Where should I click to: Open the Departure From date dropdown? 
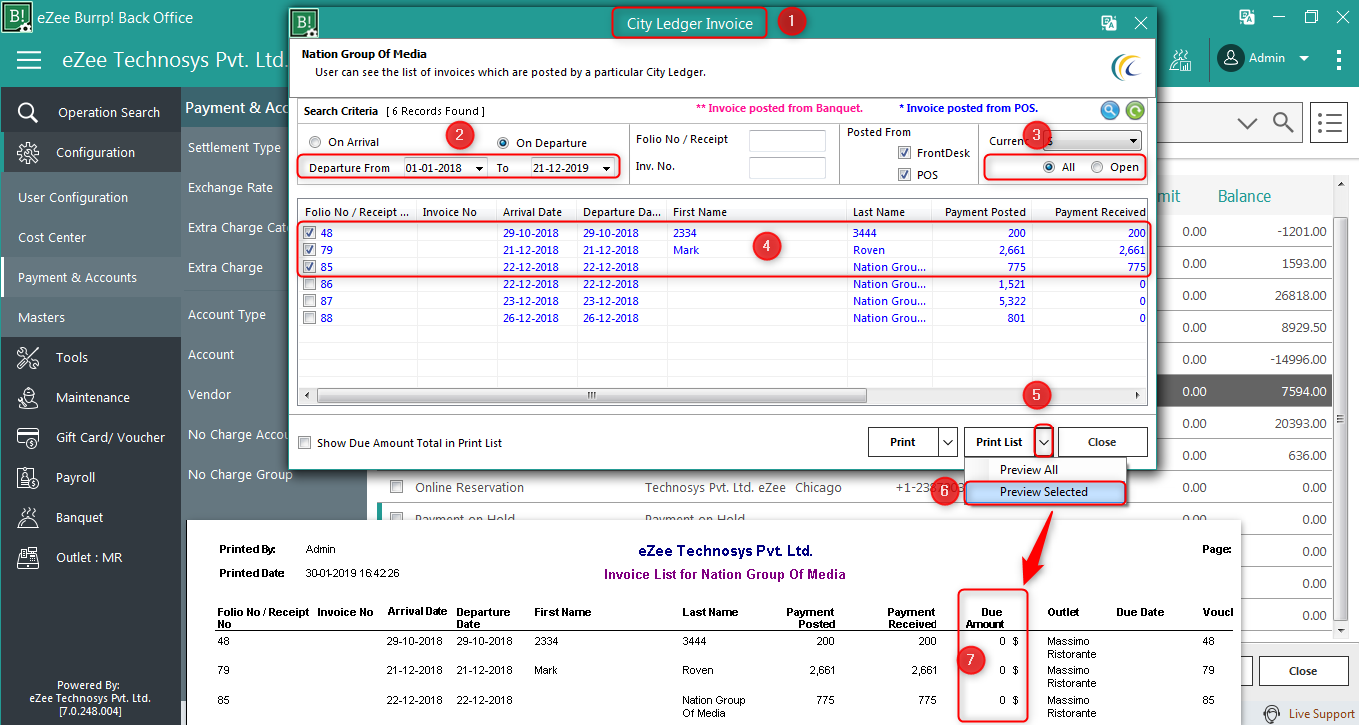pos(479,168)
